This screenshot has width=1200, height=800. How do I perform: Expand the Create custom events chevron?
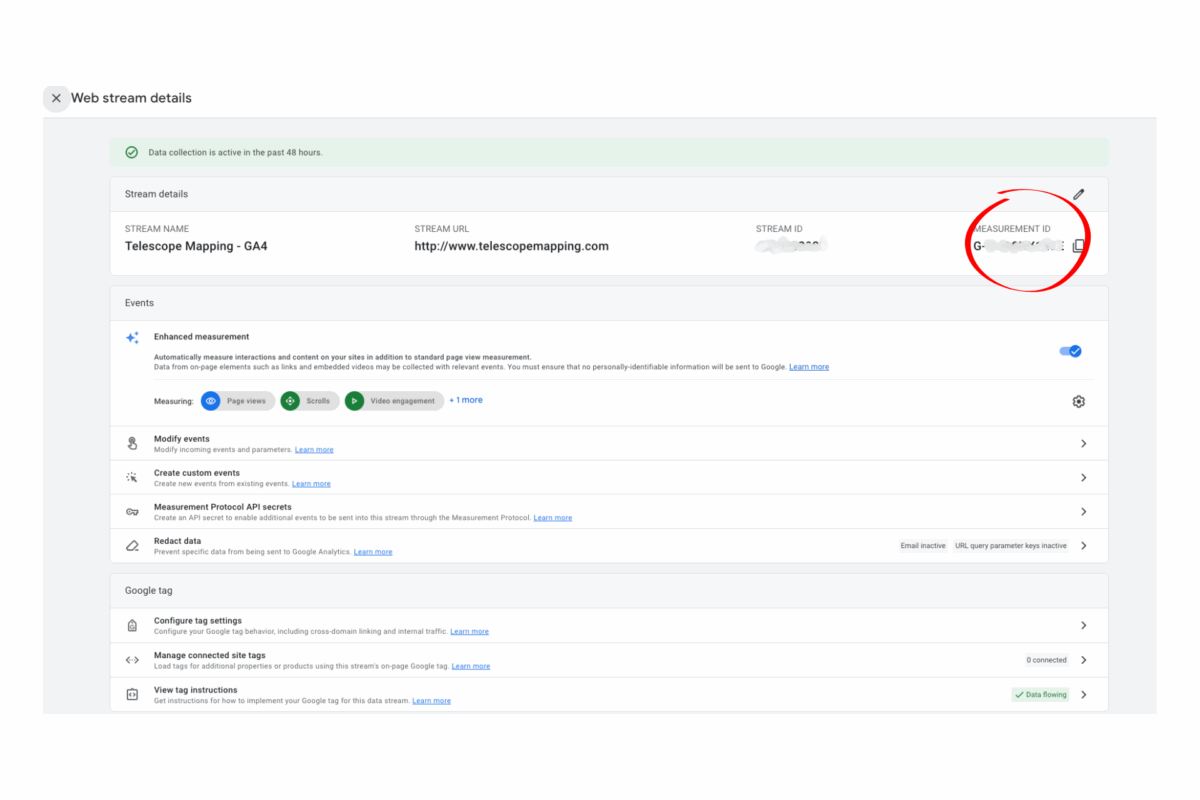click(1083, 477)
